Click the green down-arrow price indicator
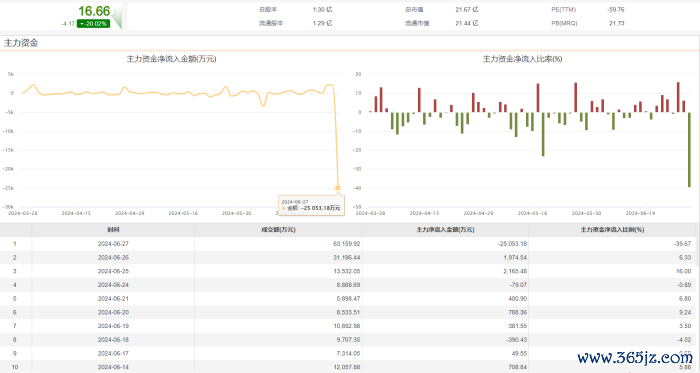Image resolution: width=700 pixels, height=373 pixels. [117, 17]
